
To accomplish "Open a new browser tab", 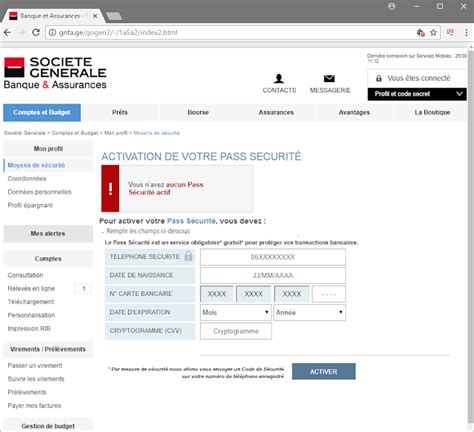I will coord(114,16).
